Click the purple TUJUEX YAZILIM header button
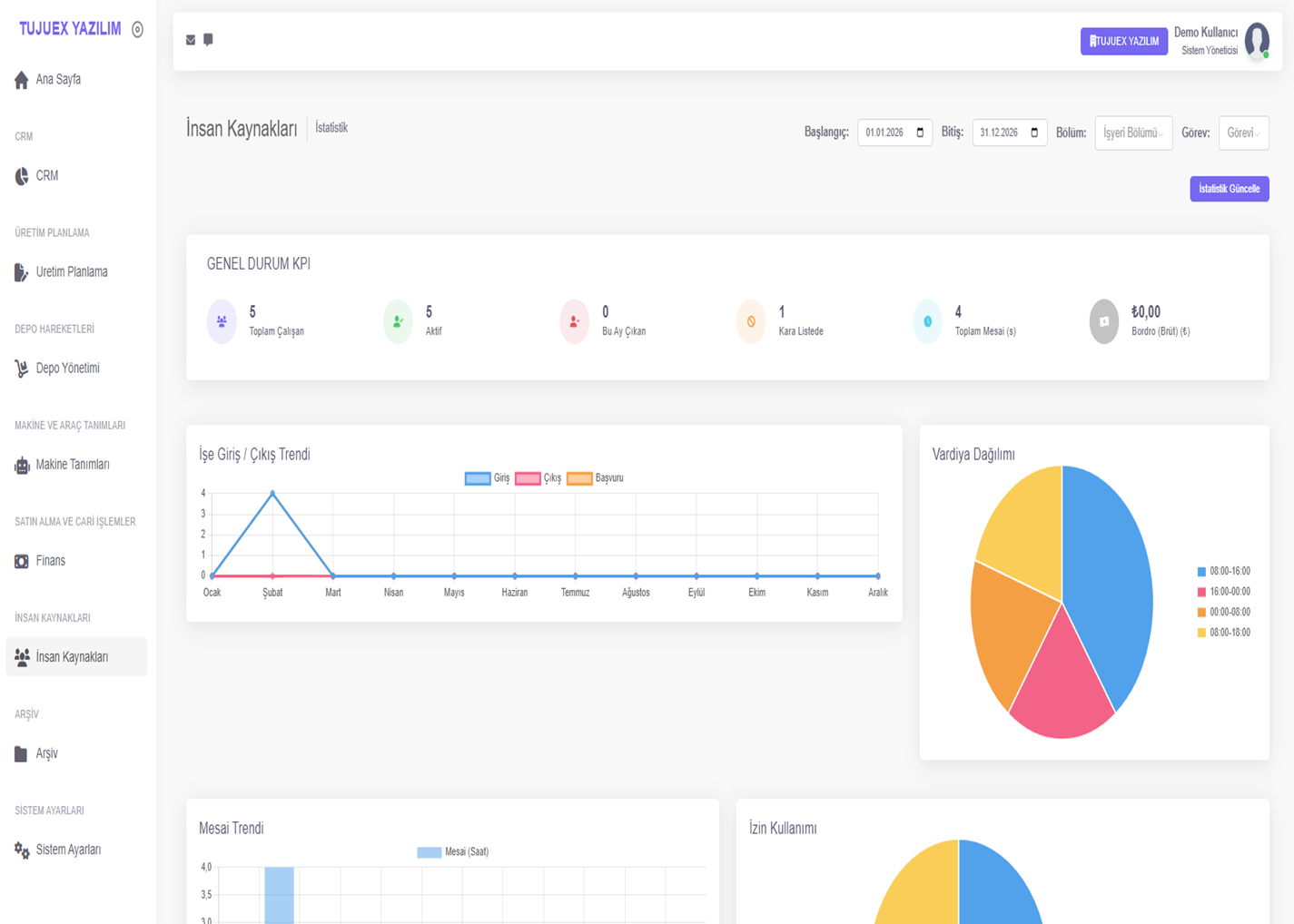 pyautogui.click(x=1124, y=41)
